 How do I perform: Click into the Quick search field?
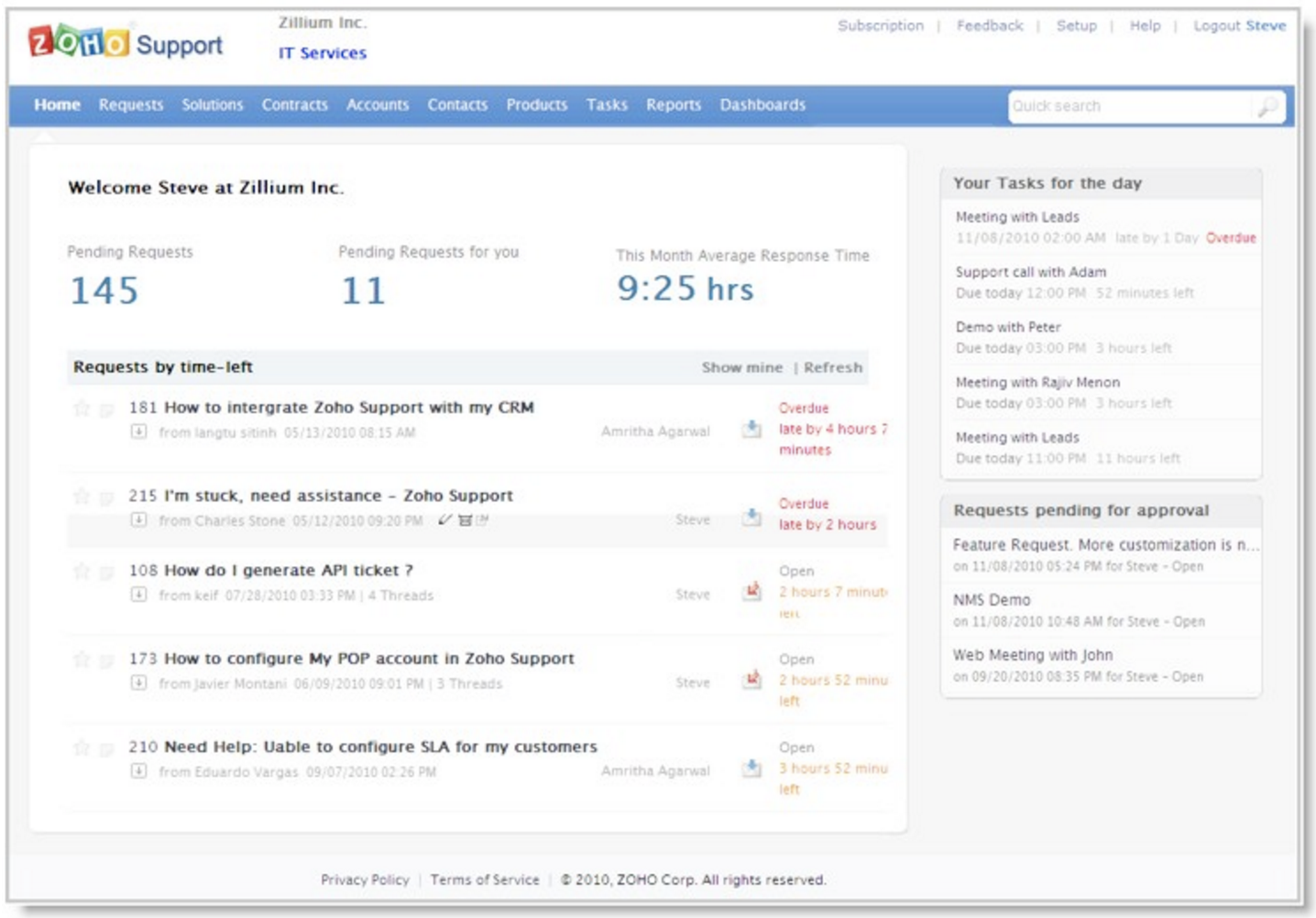tap(1127, 107)
